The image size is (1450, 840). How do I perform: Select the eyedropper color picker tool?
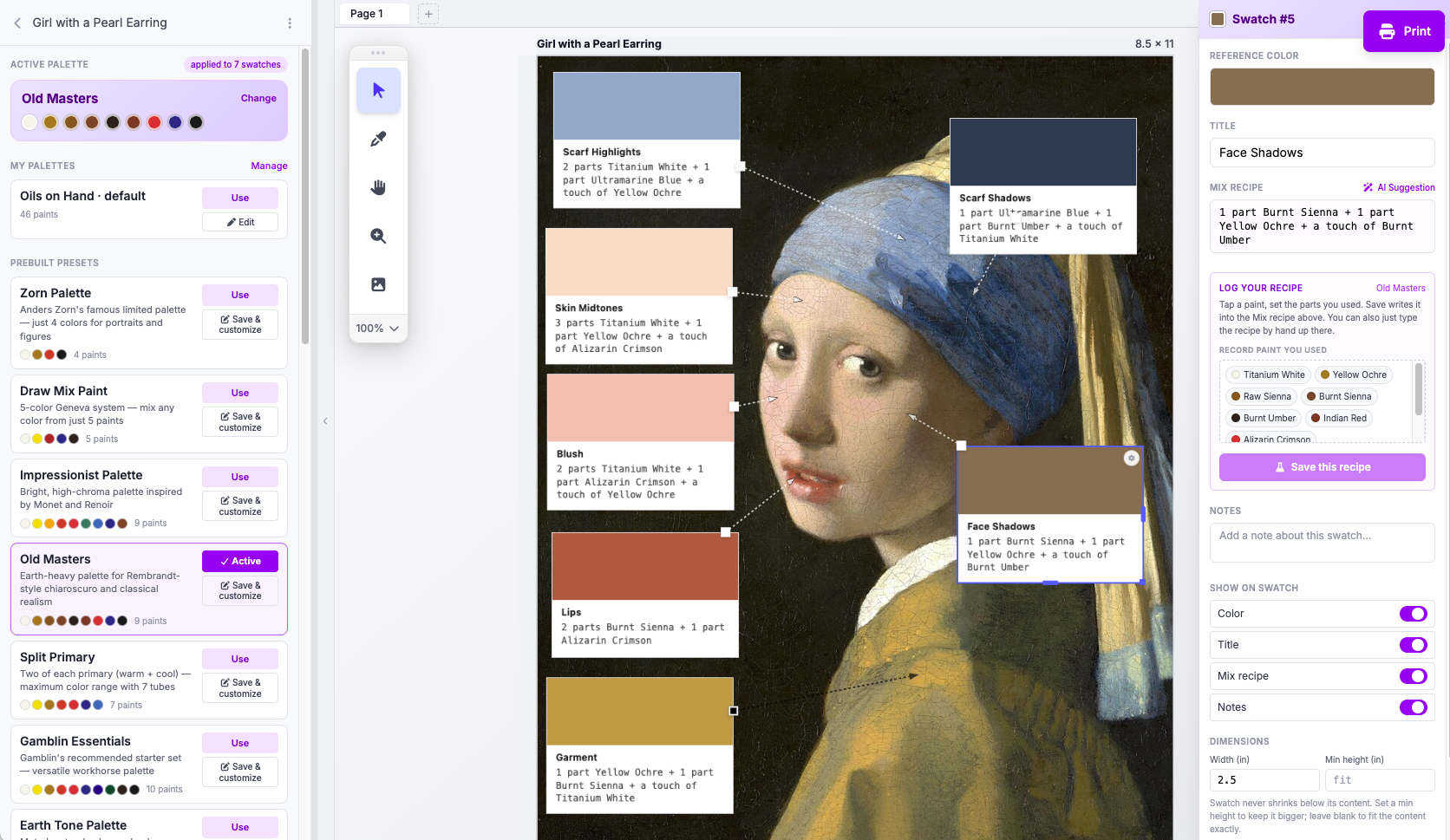coord(378,139)
